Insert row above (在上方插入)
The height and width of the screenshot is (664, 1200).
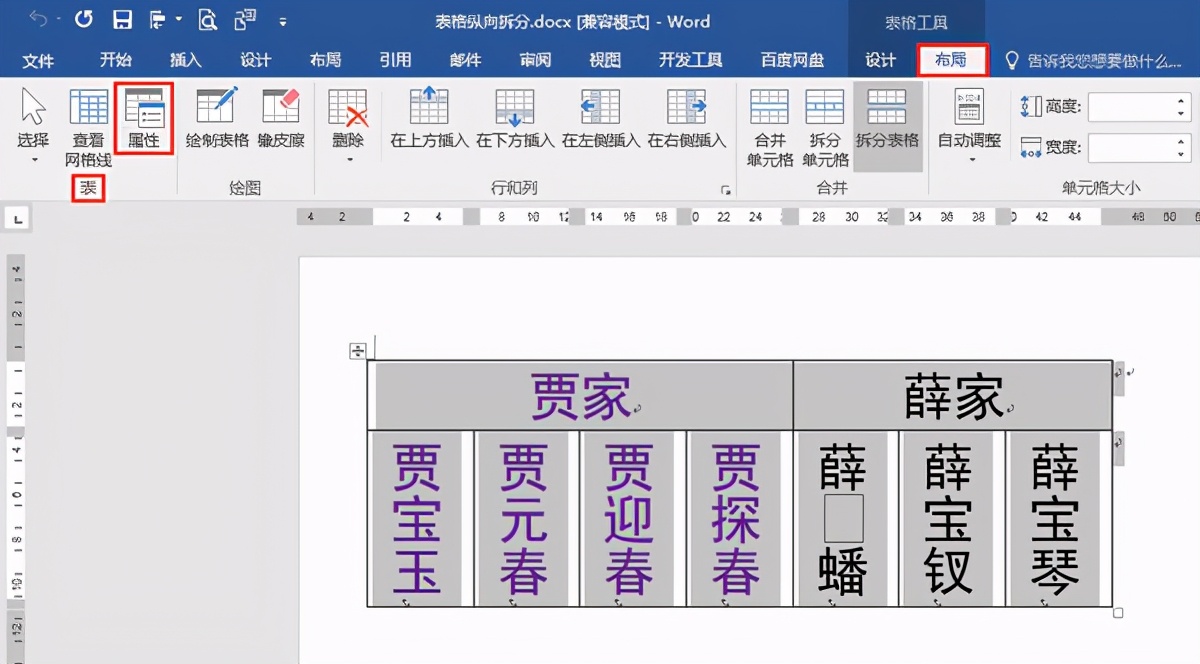click(x=429, y=118)
